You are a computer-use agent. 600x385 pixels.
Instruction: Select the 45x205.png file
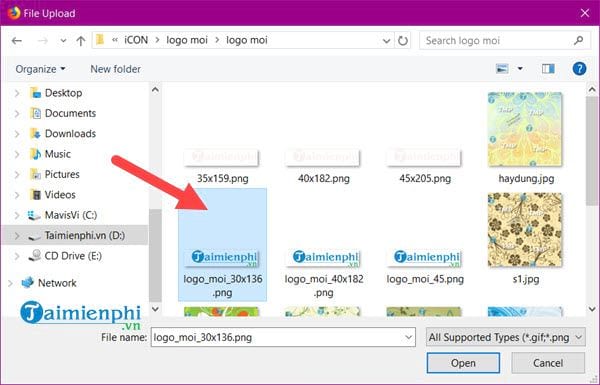pos(425,165)
